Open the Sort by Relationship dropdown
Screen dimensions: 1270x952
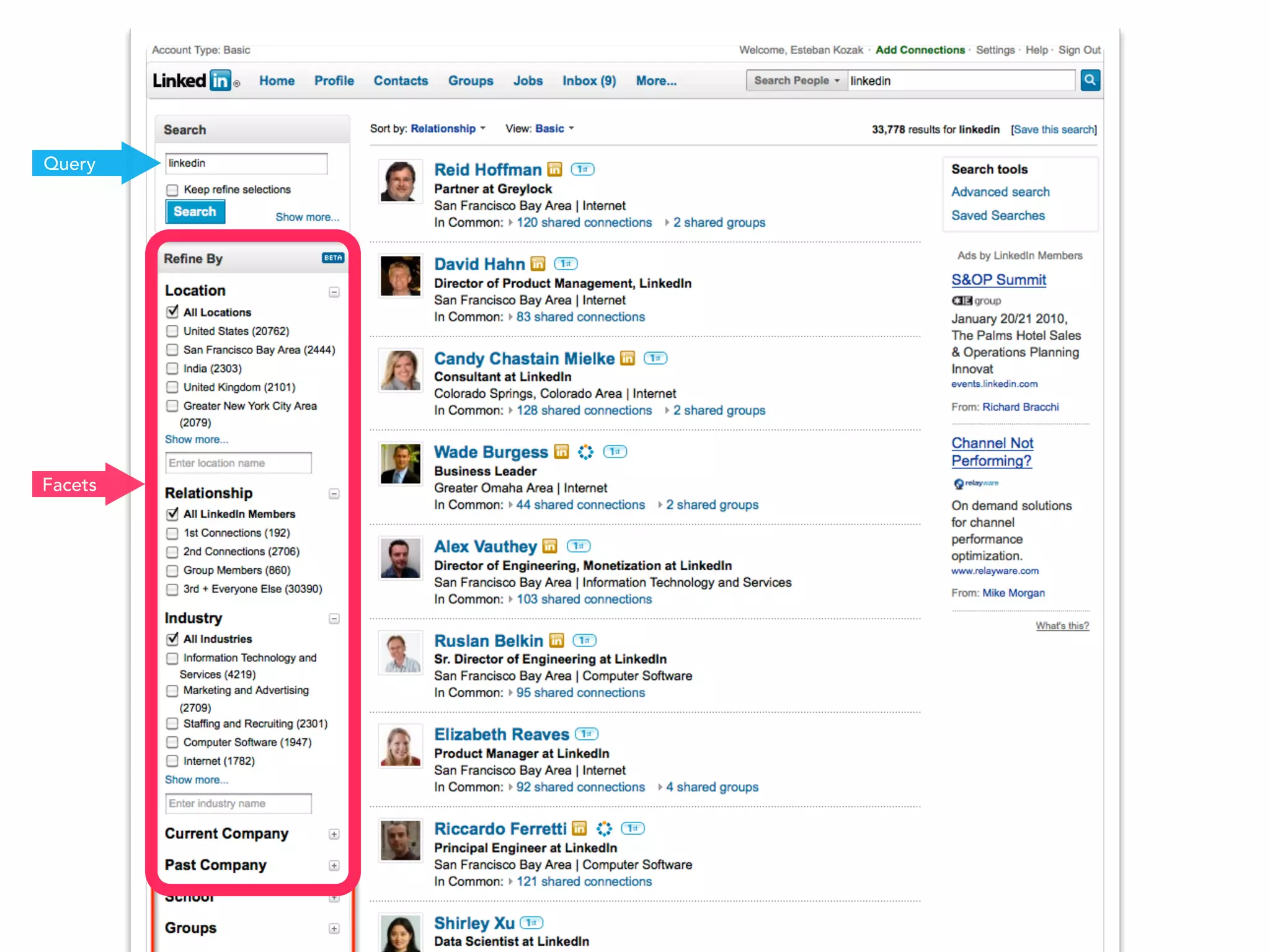(448, 129)
